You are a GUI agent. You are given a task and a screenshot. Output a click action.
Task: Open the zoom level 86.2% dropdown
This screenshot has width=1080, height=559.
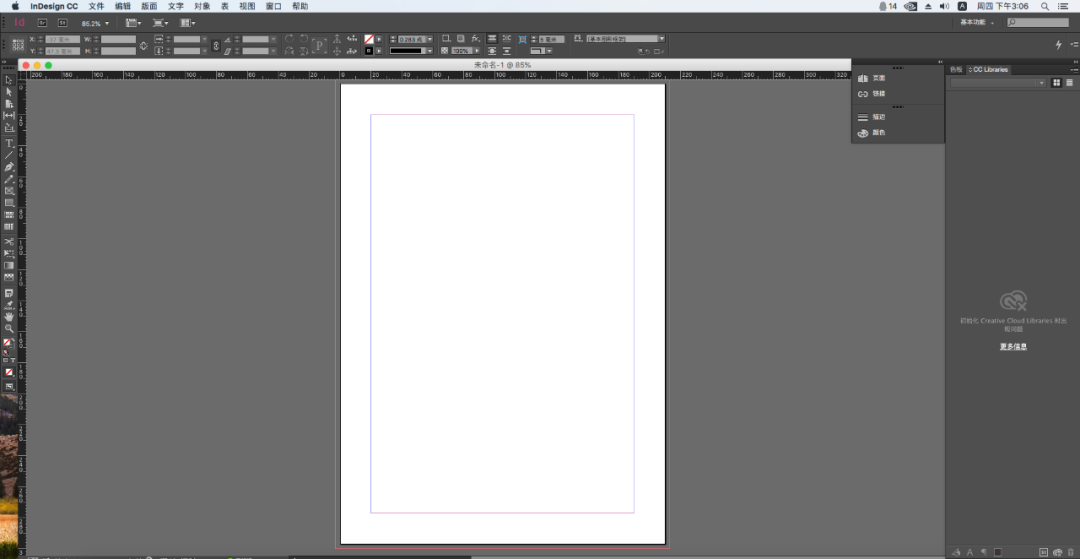[x=107, y=23]
